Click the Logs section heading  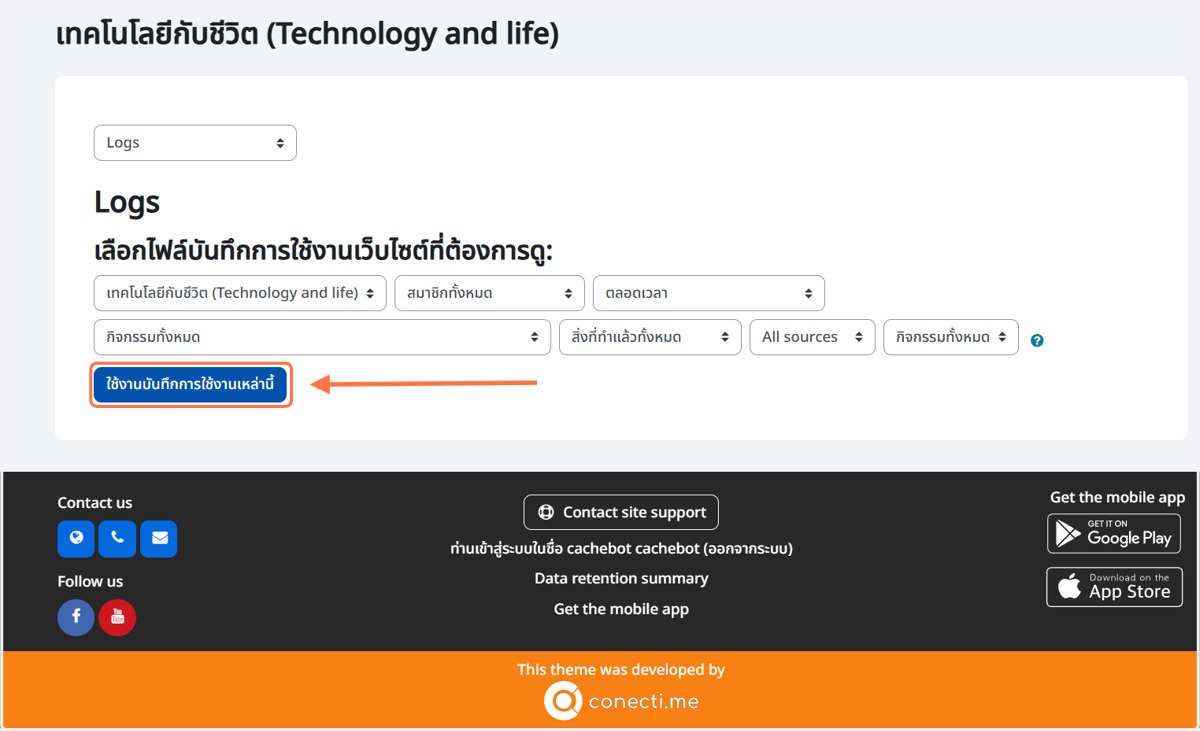point(127,202)
